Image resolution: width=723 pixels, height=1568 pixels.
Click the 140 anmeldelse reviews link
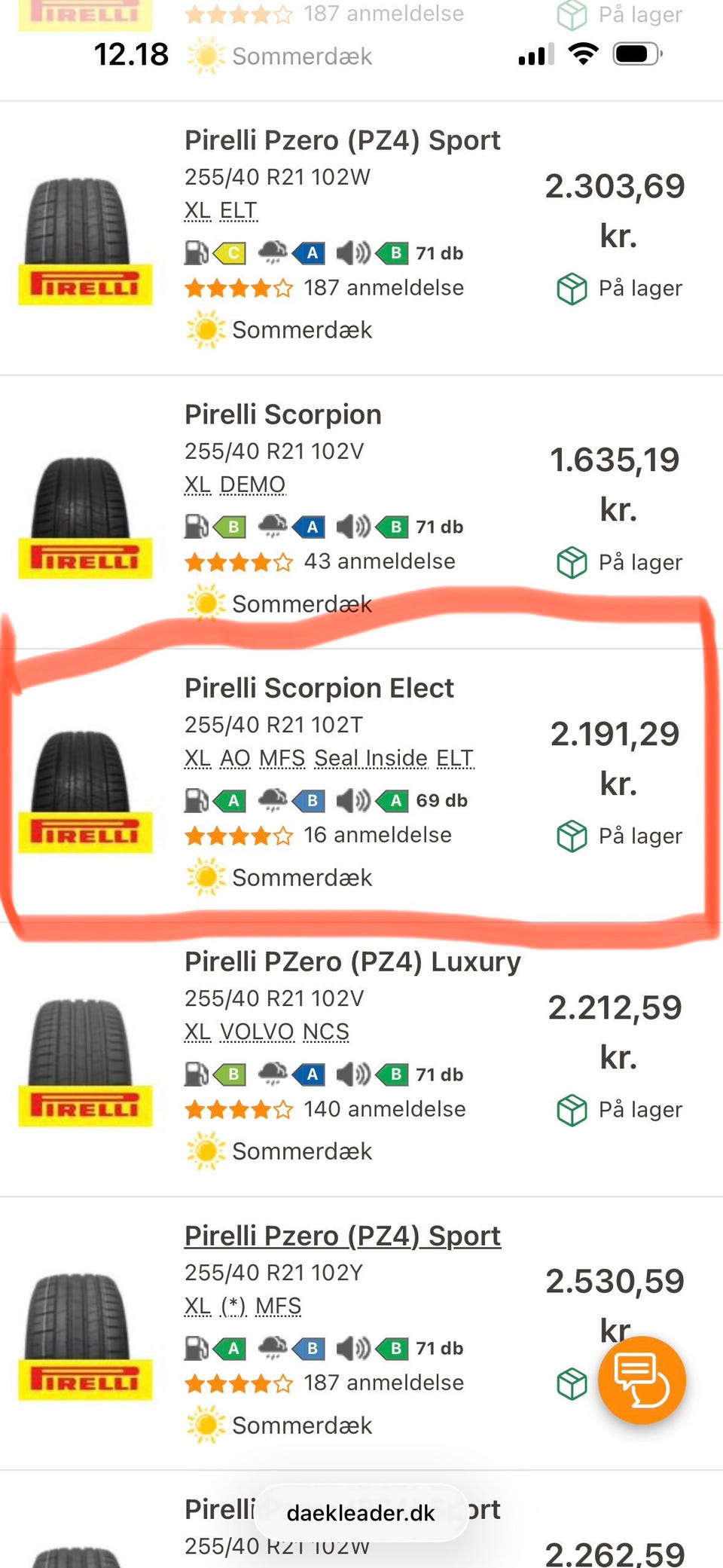click(x=384, y=1109)
